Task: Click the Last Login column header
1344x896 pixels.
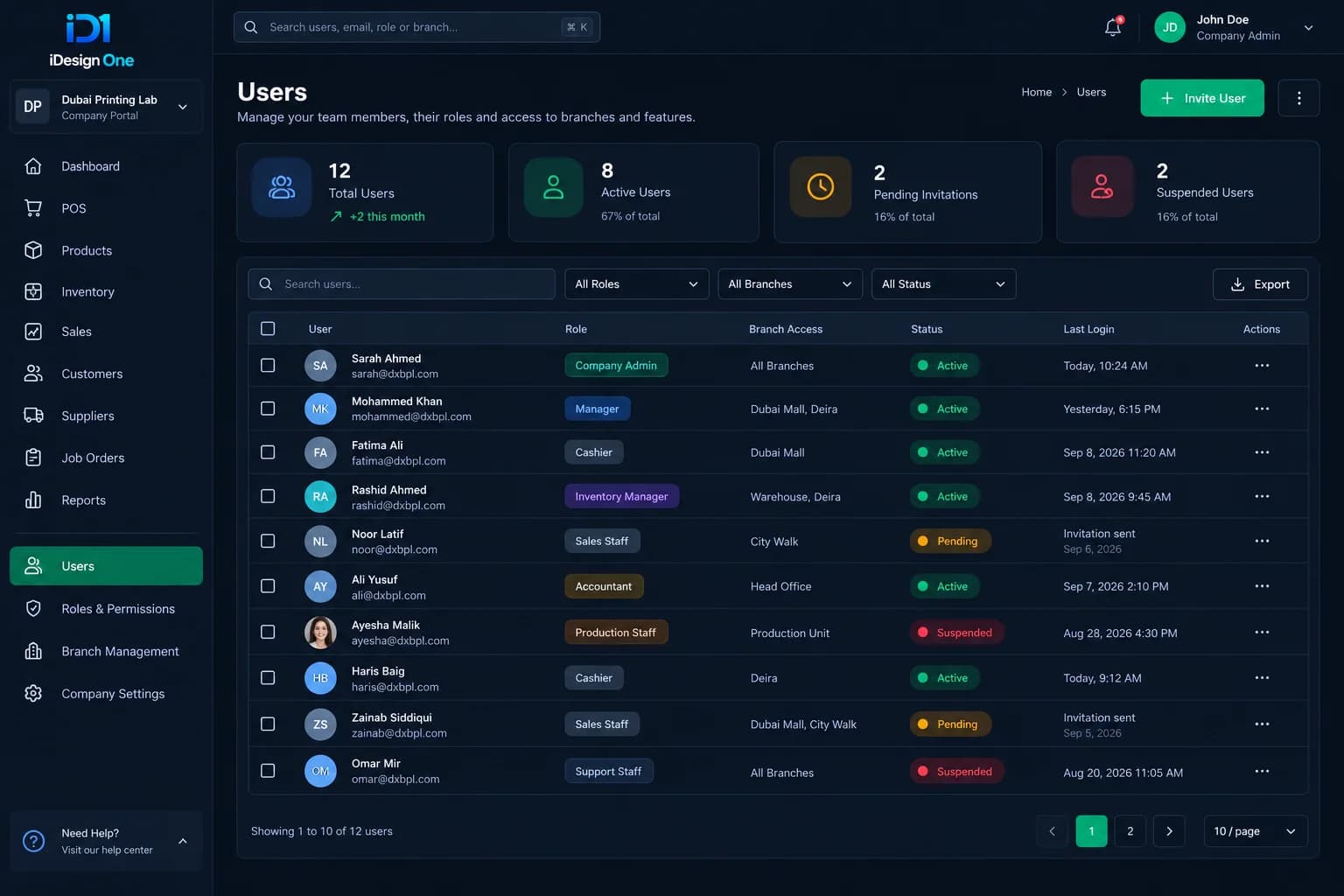Action: 1088,329
